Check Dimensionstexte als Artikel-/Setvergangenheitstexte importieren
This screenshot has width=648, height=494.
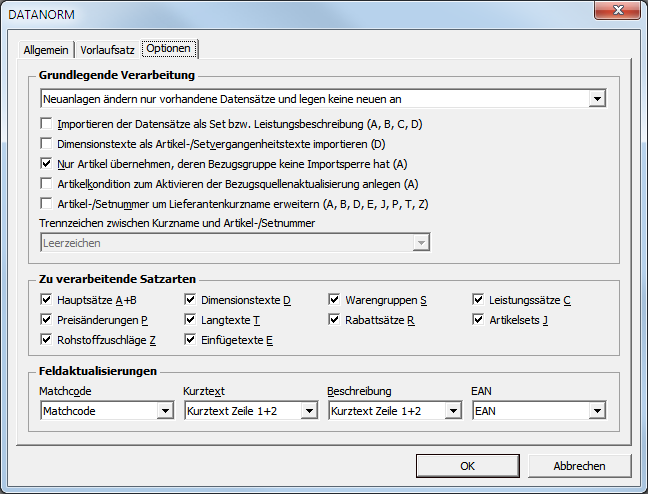47,144
